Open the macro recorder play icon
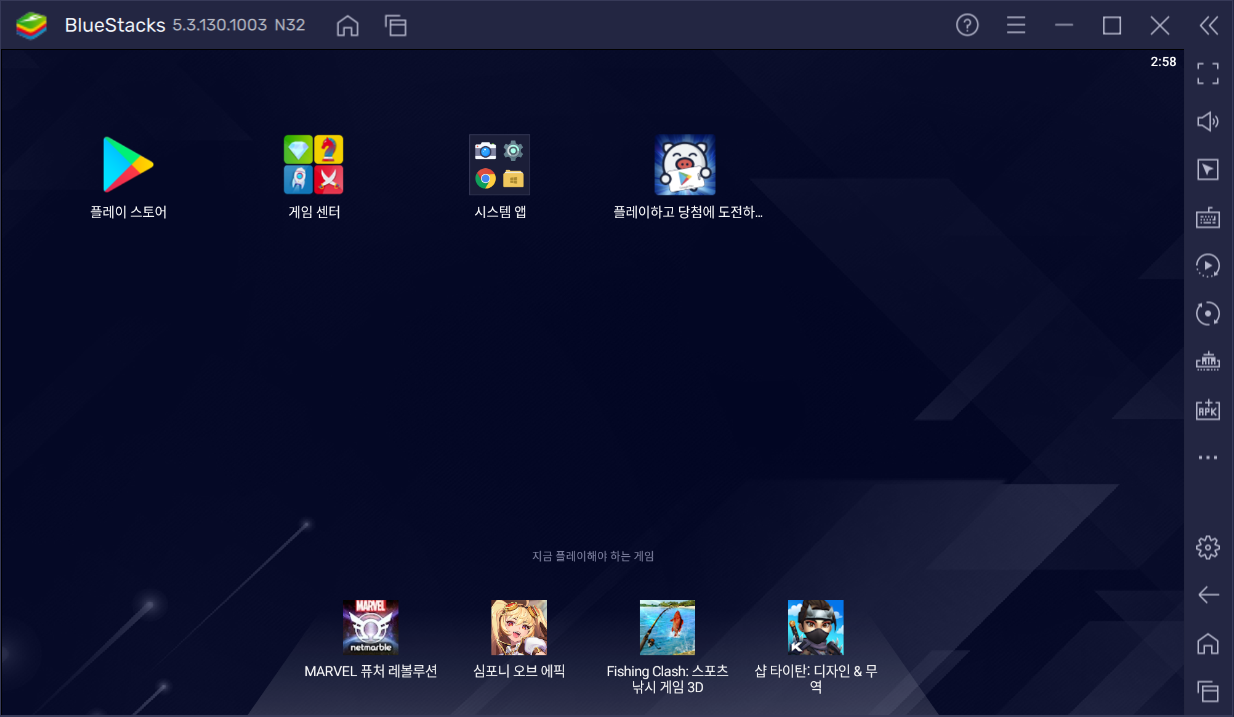 coord(1208,265)
